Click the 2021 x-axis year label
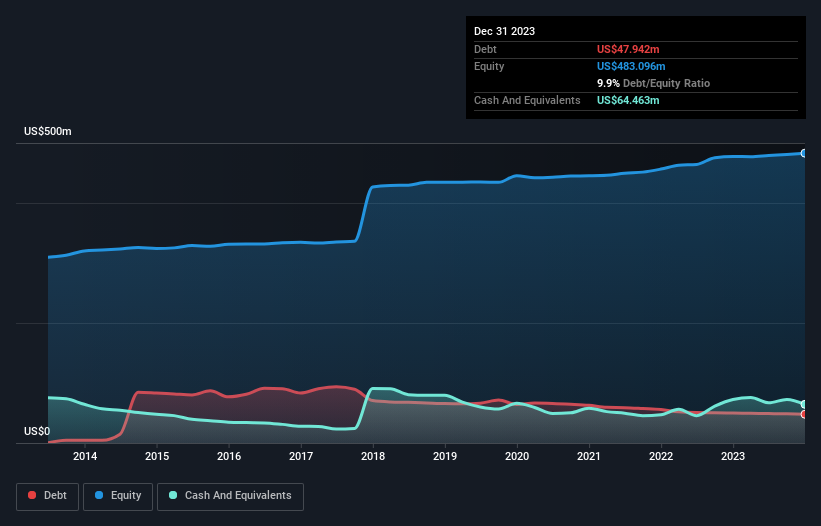This screenshot has height=526, width=821. pos(589,456)
